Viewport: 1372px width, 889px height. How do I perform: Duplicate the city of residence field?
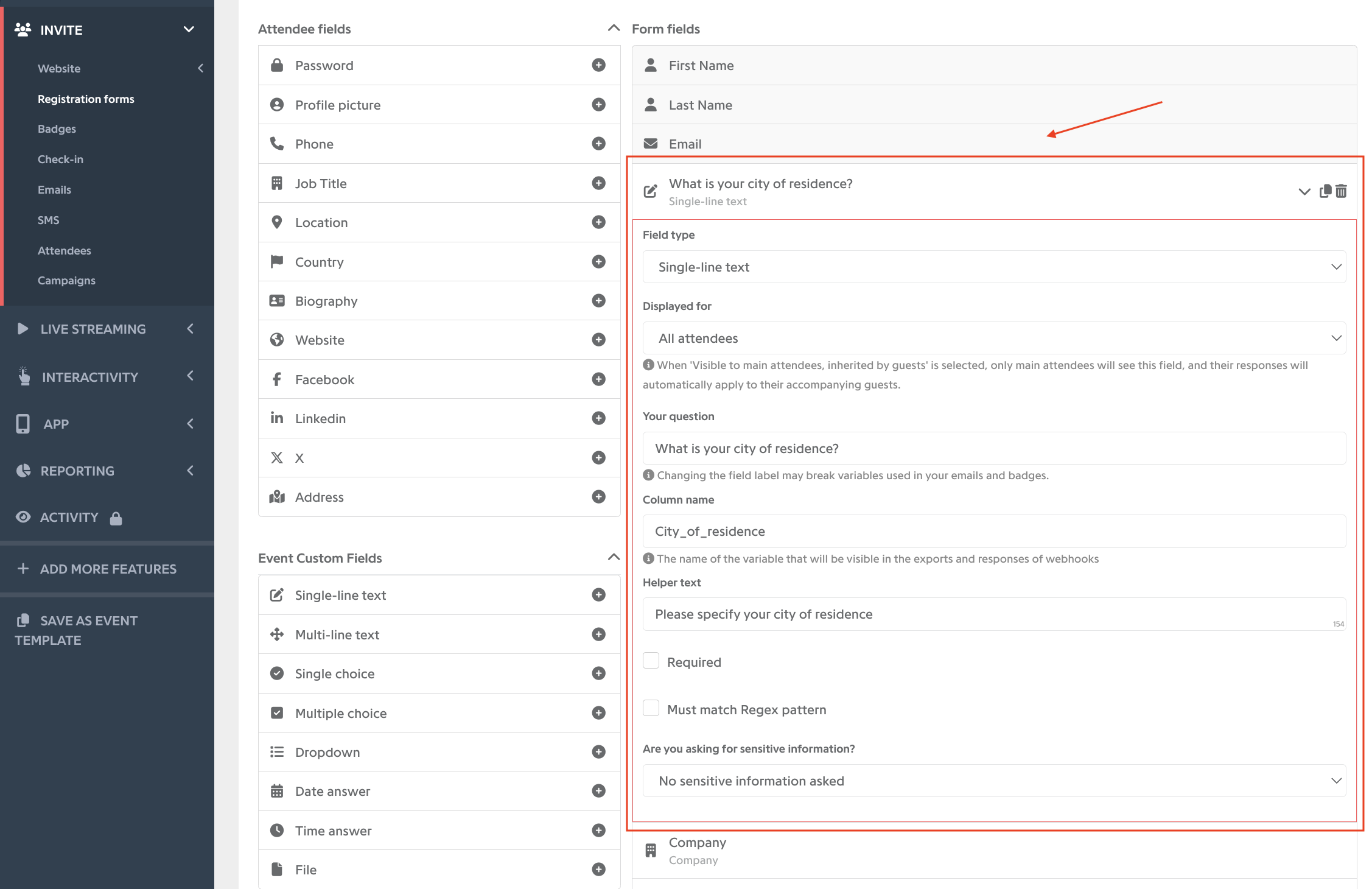[x=1325, y=191]
